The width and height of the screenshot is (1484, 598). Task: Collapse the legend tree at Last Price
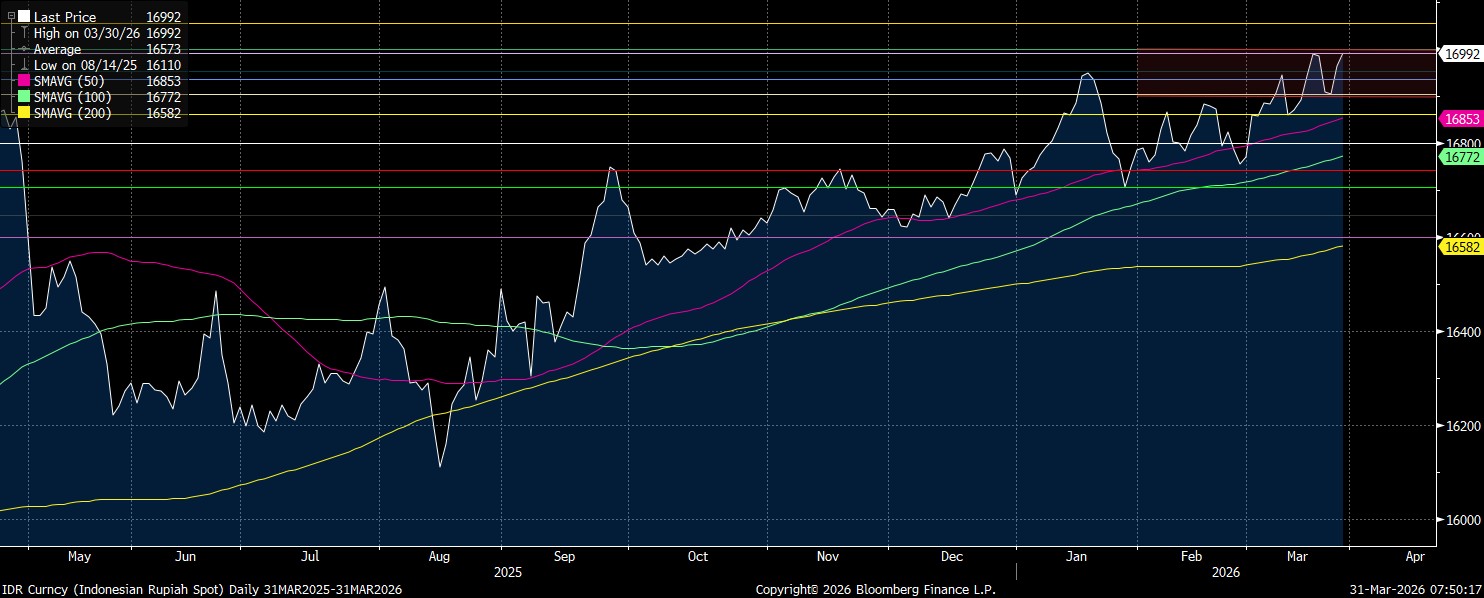[x=12, y=17]
